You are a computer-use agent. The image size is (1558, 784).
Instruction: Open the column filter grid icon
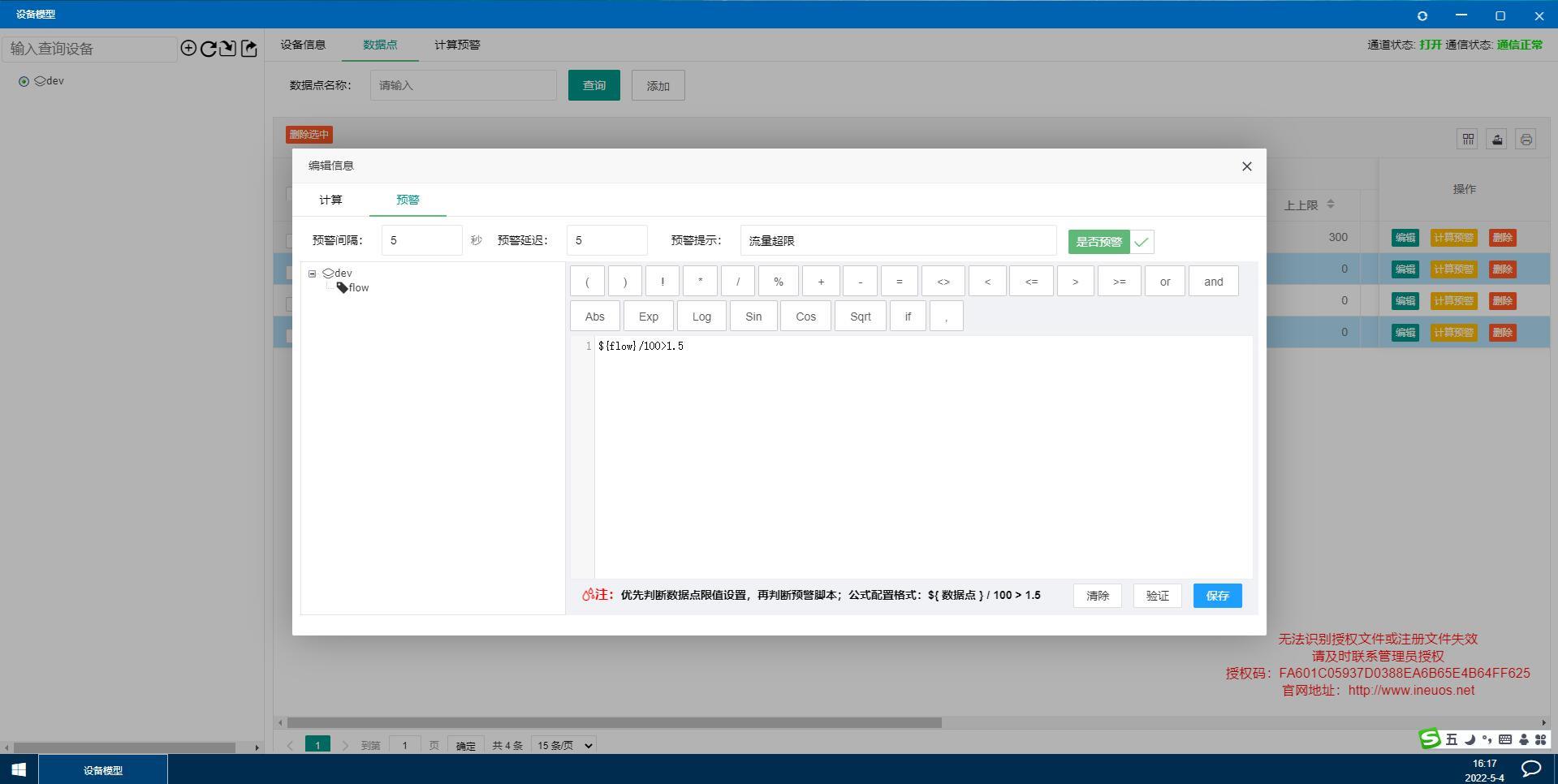coord(1468,139)
